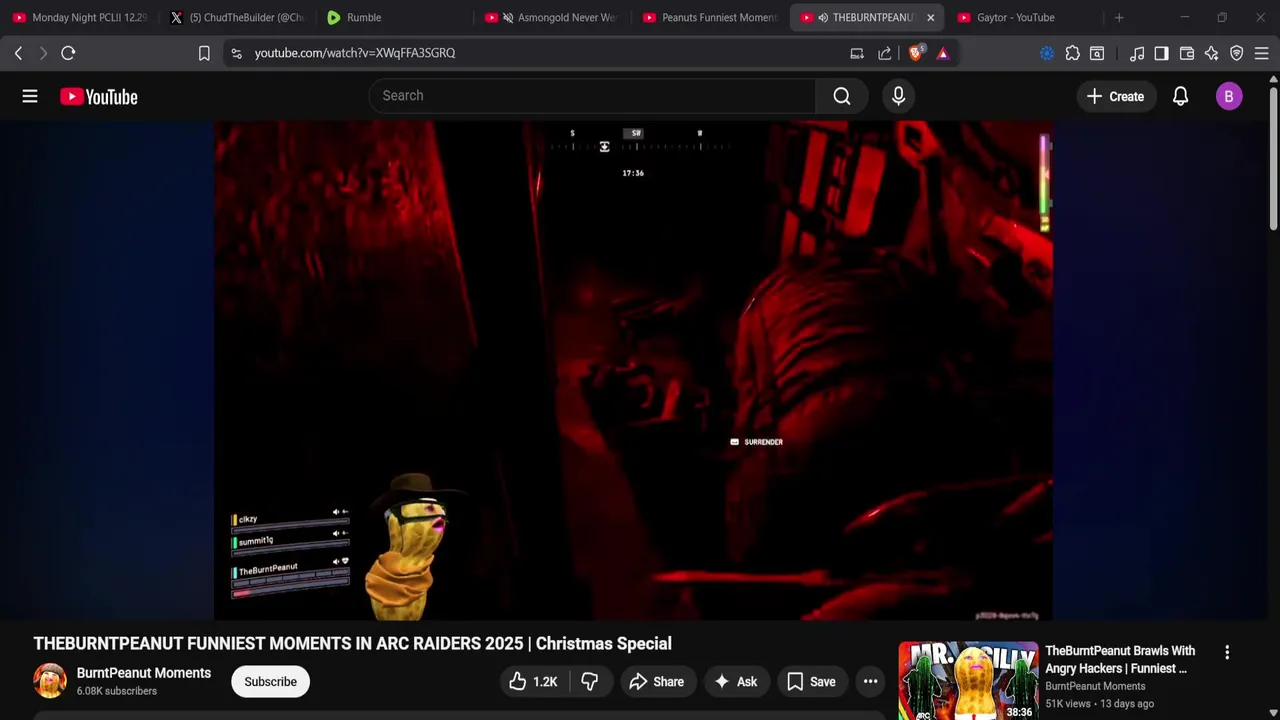Subscribe to BurntPeanut Moments
The height and width of the screenshot is (720, 1280).
(x=270, y=682)
